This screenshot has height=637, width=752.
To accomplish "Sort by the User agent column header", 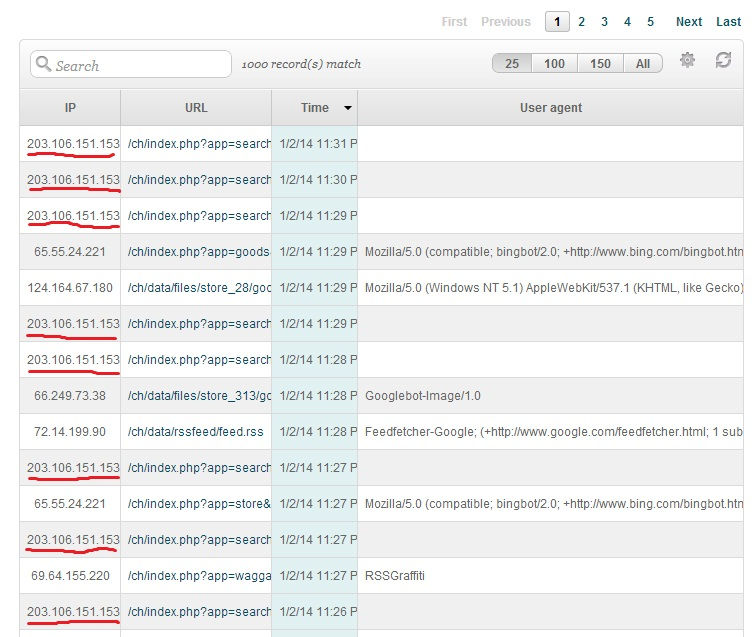I will (x=550, y=108).
